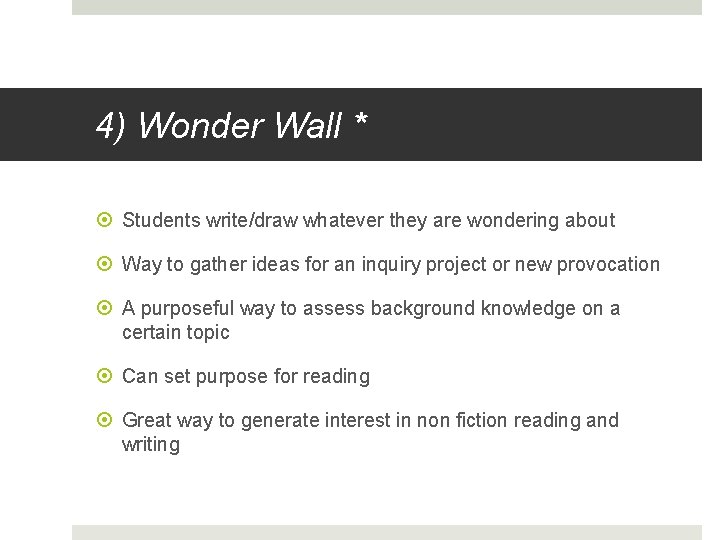The image size is (720, 540).
Task: Click the bullet before "Great way to generate"
Action: 106,421
